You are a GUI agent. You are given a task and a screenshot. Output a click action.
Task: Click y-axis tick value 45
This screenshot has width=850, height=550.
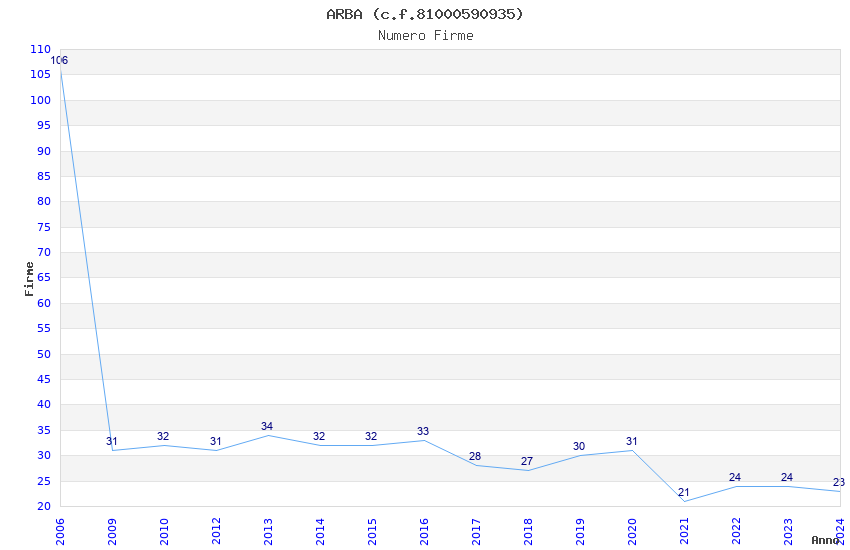point(44,380)
